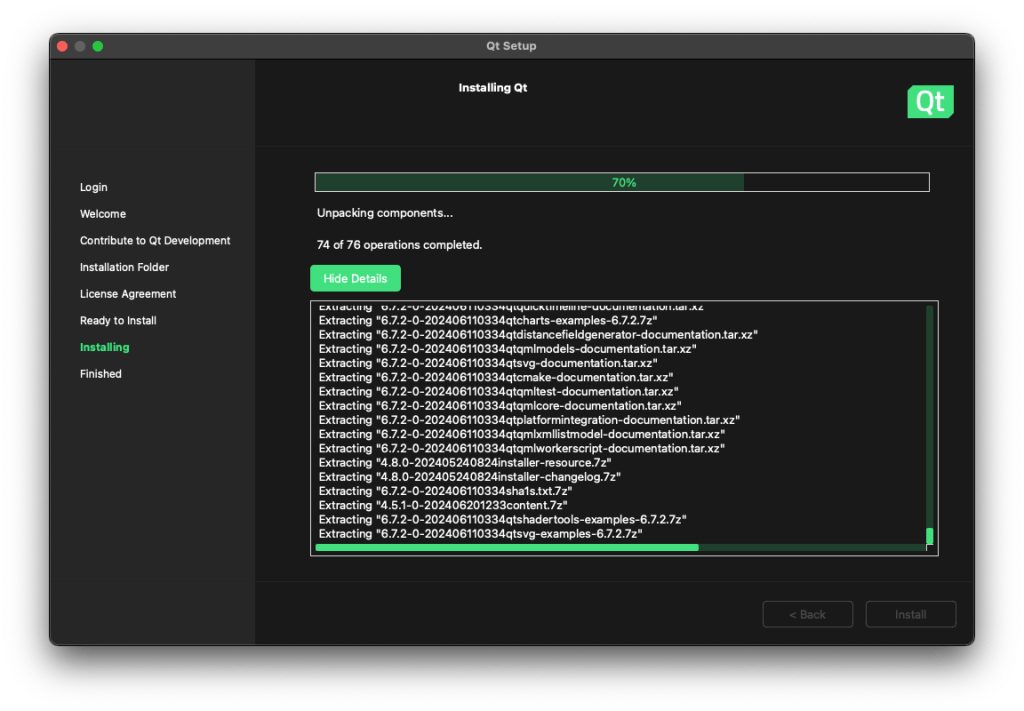The height and width of the screenshot is (711, 1024).
Task: Click the red close window button
Action: pyautogui.click(x=63, y=46)
